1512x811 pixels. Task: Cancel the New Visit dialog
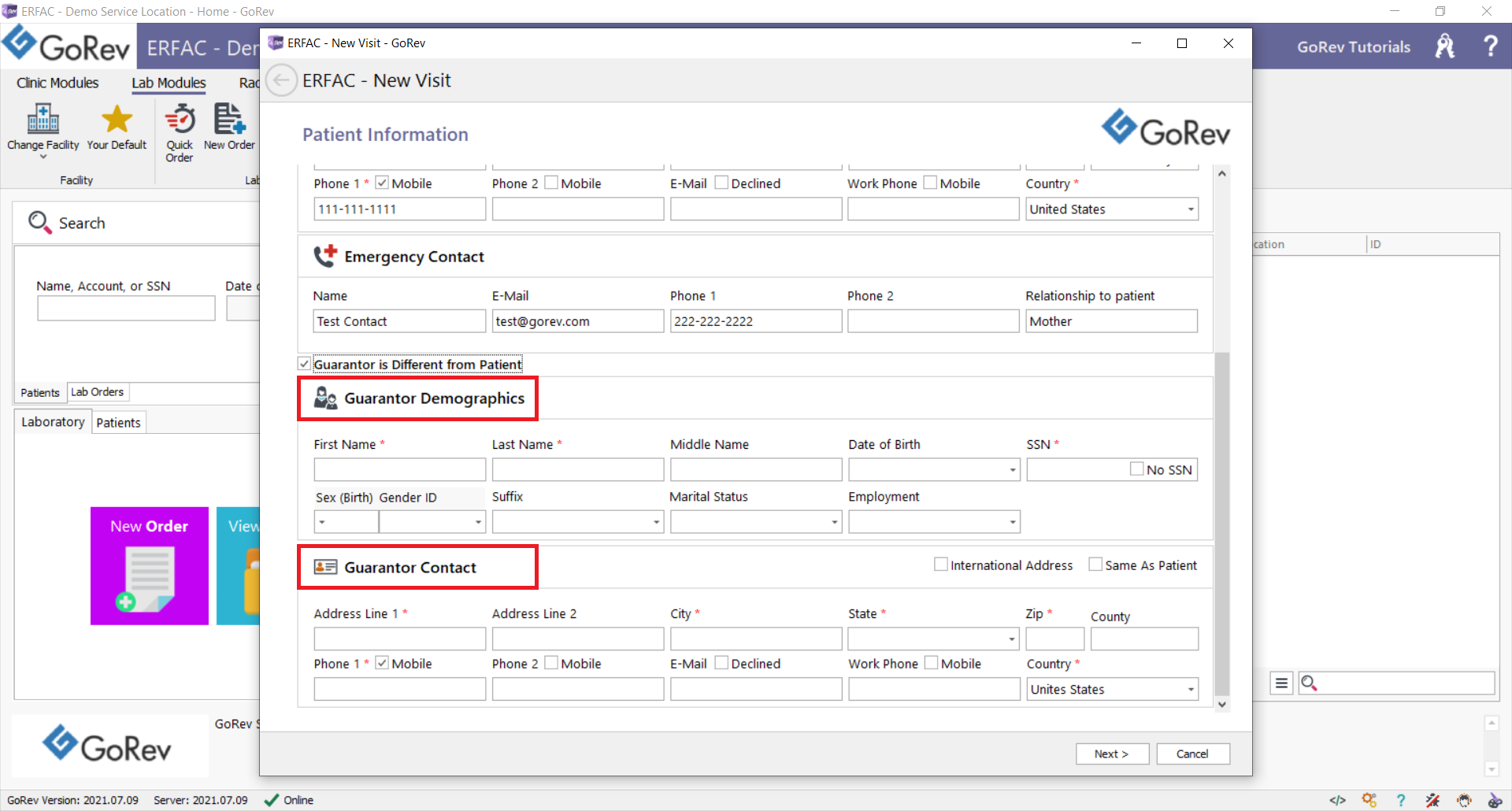coord(1192,754)
